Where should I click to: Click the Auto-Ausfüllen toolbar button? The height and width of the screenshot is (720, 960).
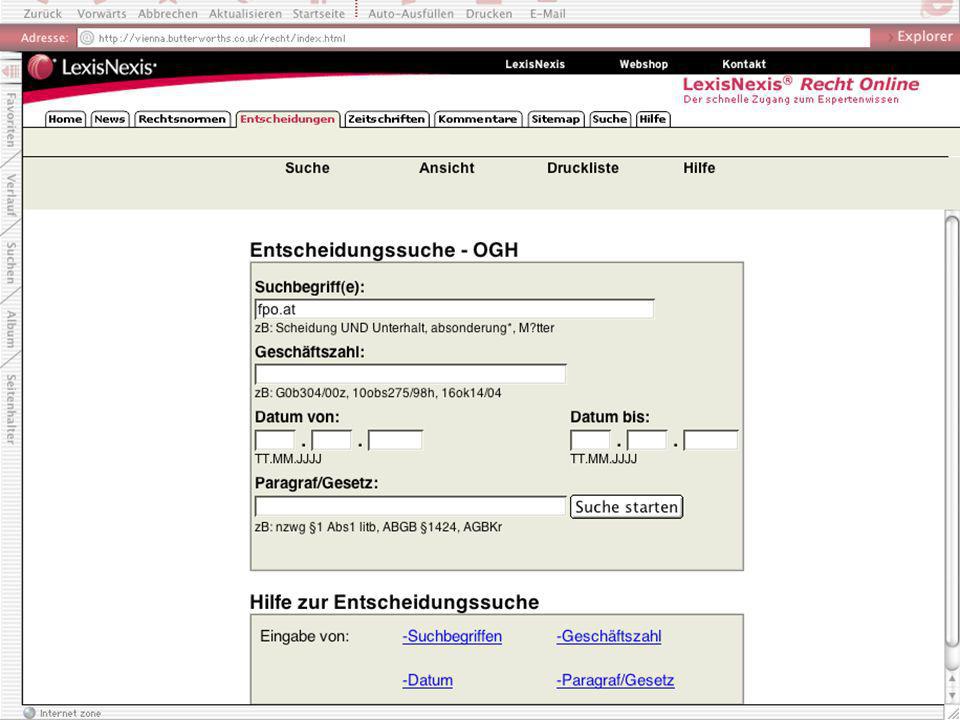[x=411, y=13]
